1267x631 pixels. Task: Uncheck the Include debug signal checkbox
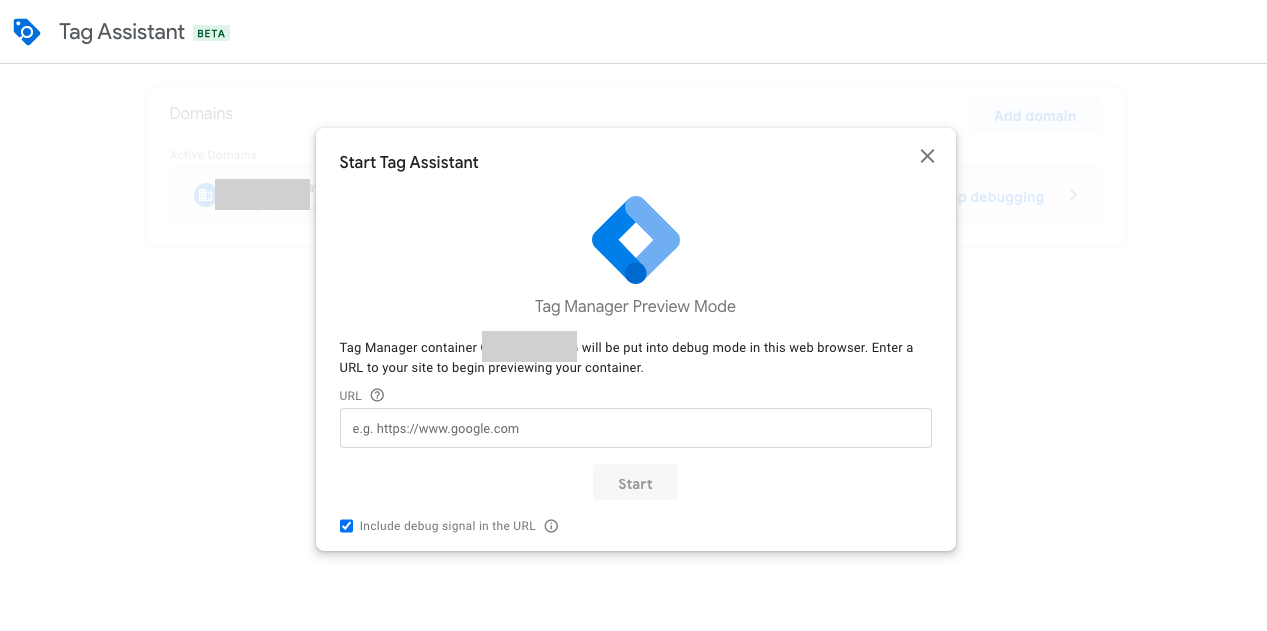(x=347, y=526)
